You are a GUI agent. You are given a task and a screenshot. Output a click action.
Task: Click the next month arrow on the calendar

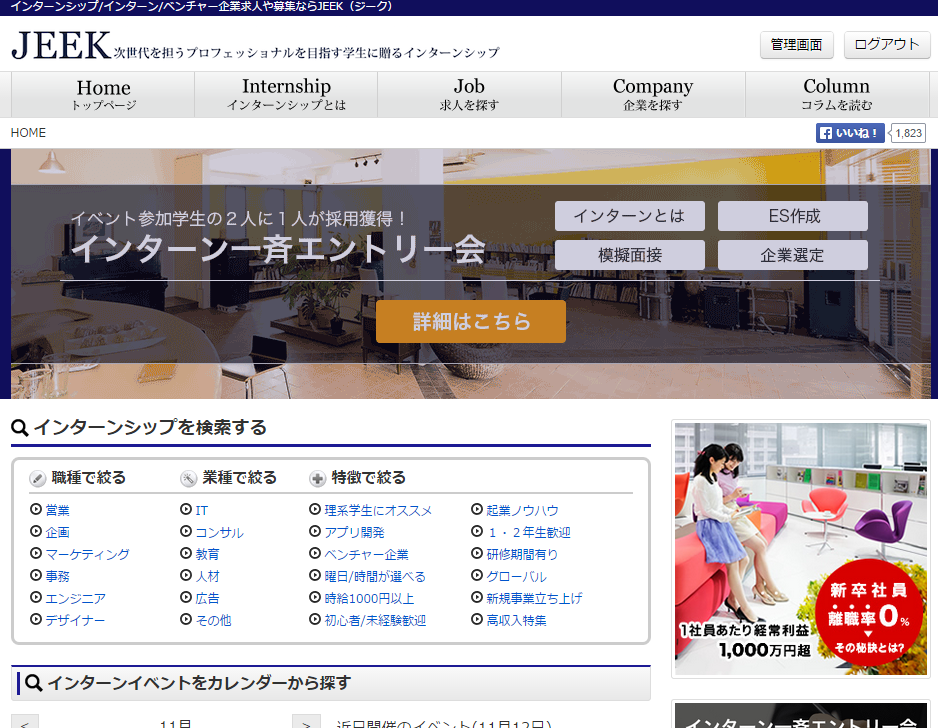305,723
